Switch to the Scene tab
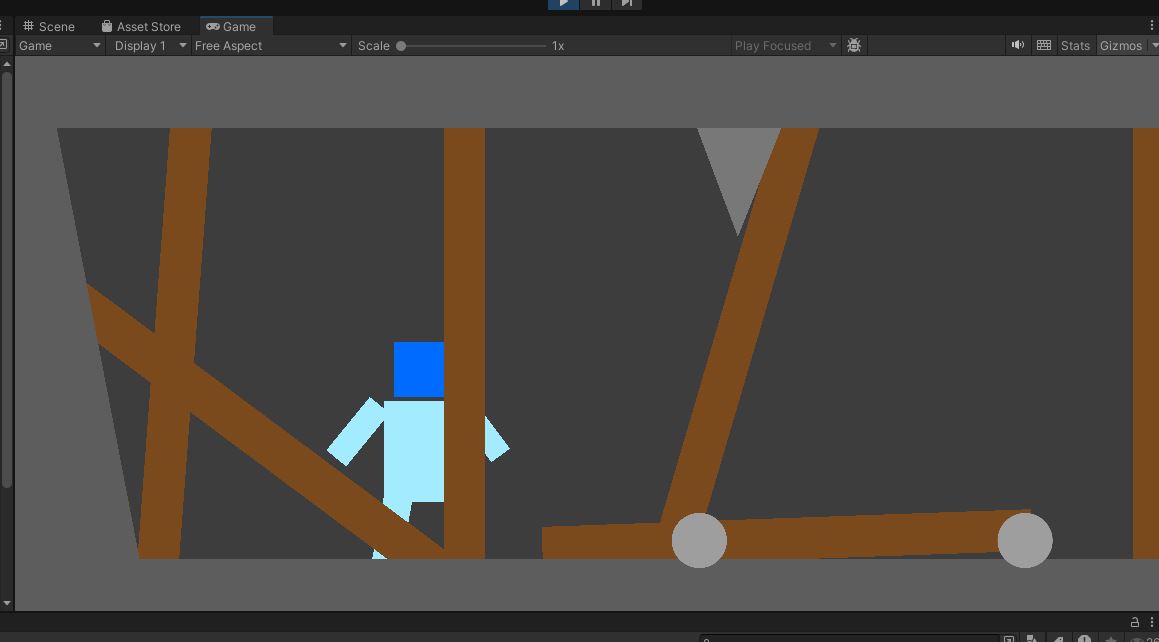 coord(48,25)
